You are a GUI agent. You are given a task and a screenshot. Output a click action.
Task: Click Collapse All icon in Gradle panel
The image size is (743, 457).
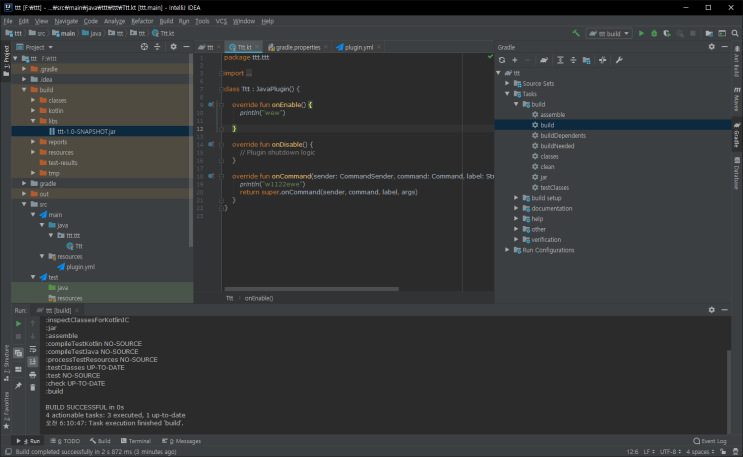573,60
